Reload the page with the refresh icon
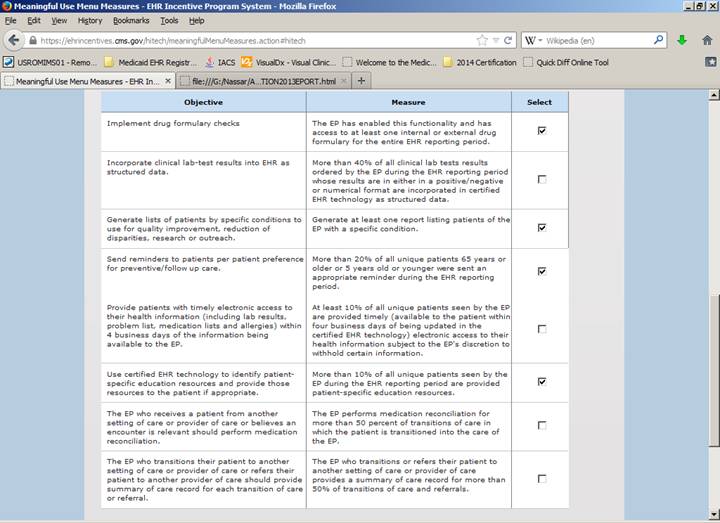720x523 pixels. click(509, 40)
